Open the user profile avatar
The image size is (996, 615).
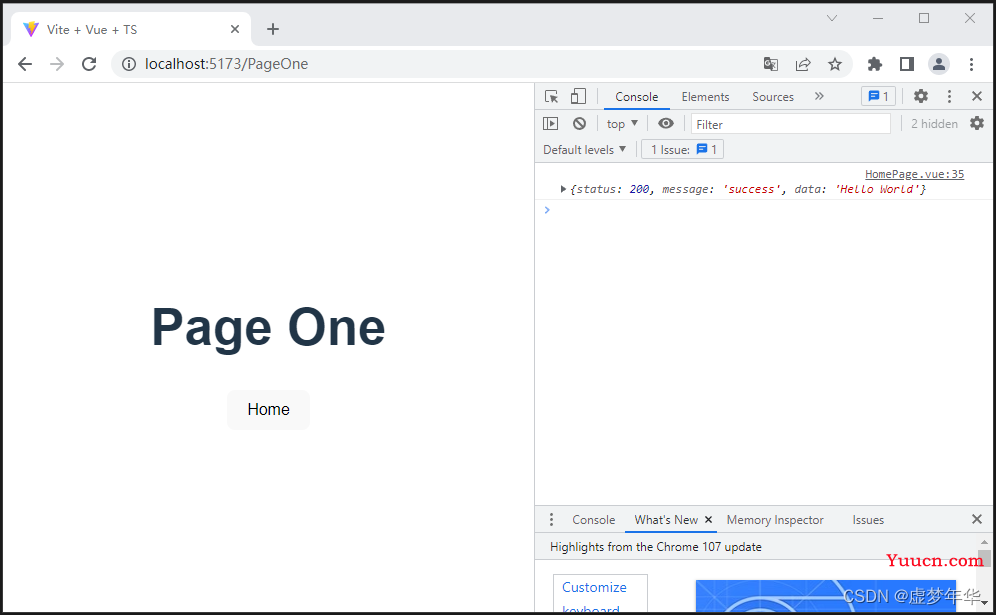pyautogui.click(x=939, y=64)
